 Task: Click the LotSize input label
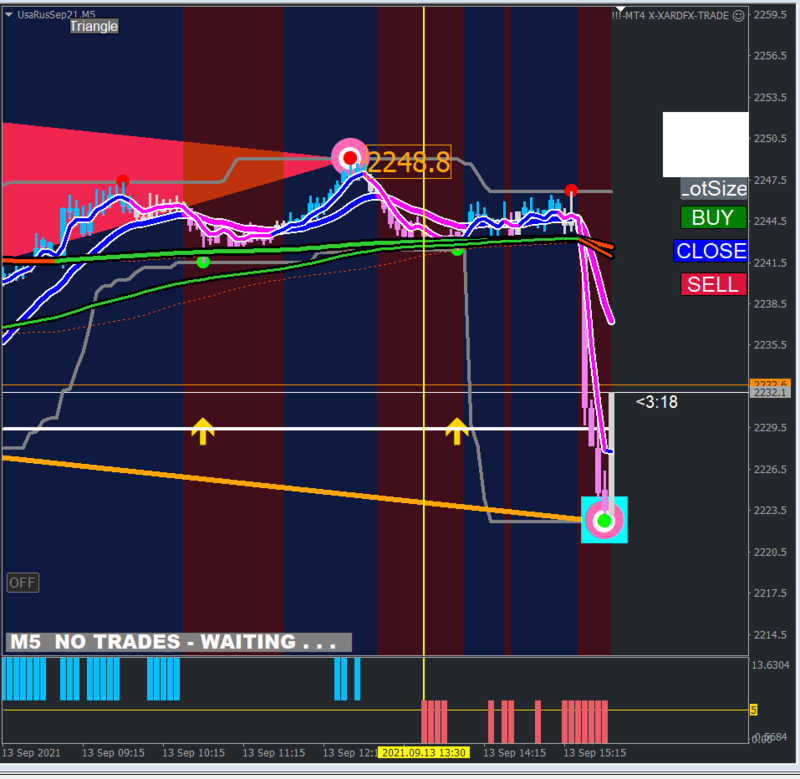714,189
